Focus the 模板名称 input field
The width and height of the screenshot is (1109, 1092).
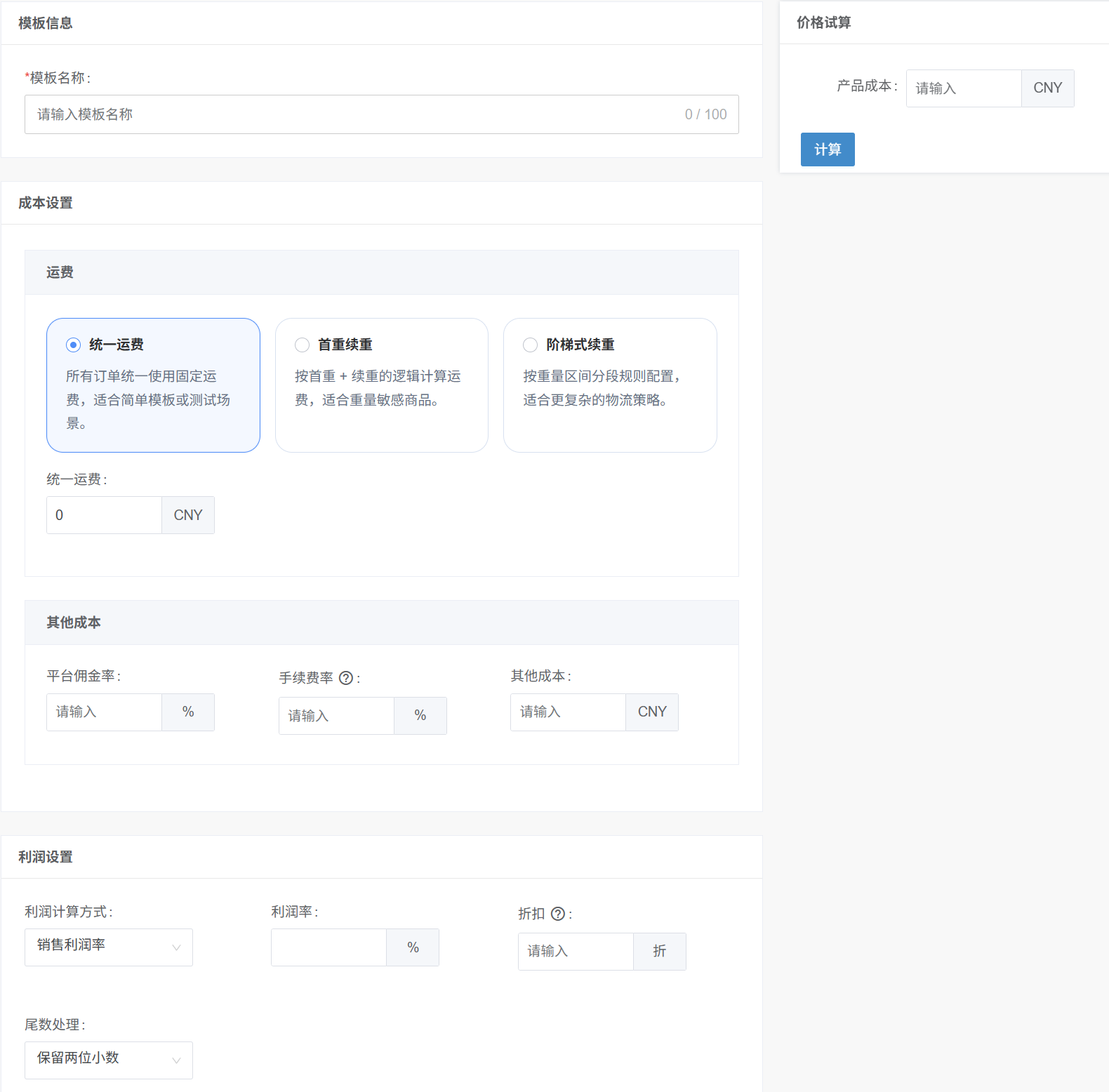point(382,114)
